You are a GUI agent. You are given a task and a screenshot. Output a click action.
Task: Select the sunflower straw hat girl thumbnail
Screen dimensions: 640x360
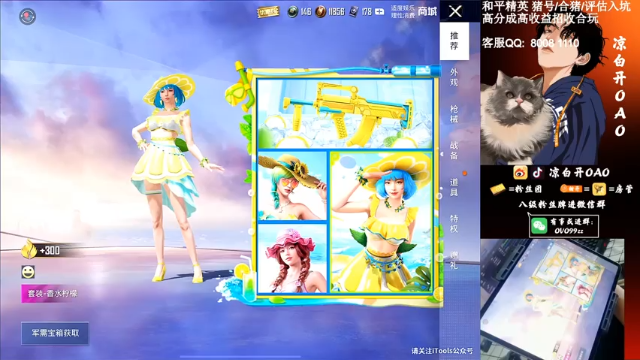pos(292,186)
